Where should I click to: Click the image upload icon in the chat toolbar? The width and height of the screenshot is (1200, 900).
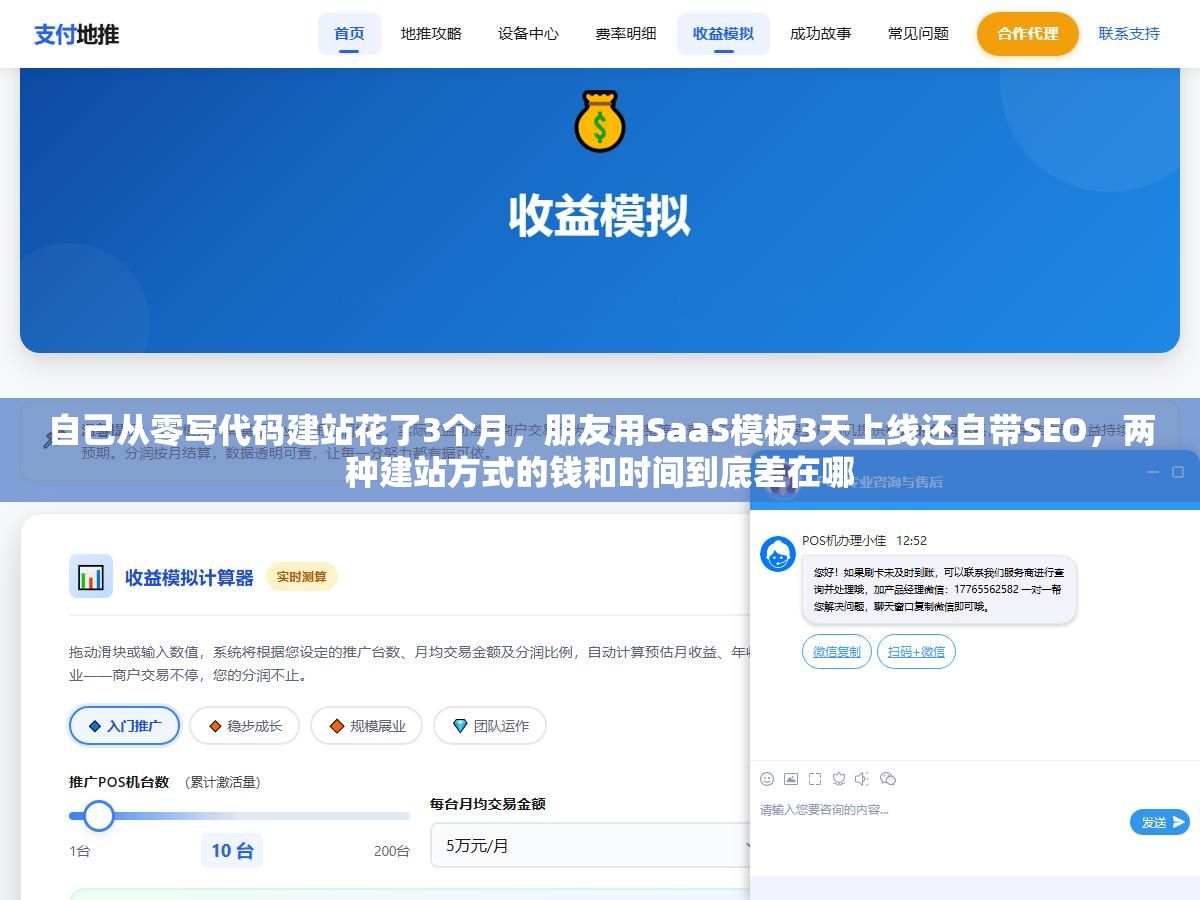(791, 778)
